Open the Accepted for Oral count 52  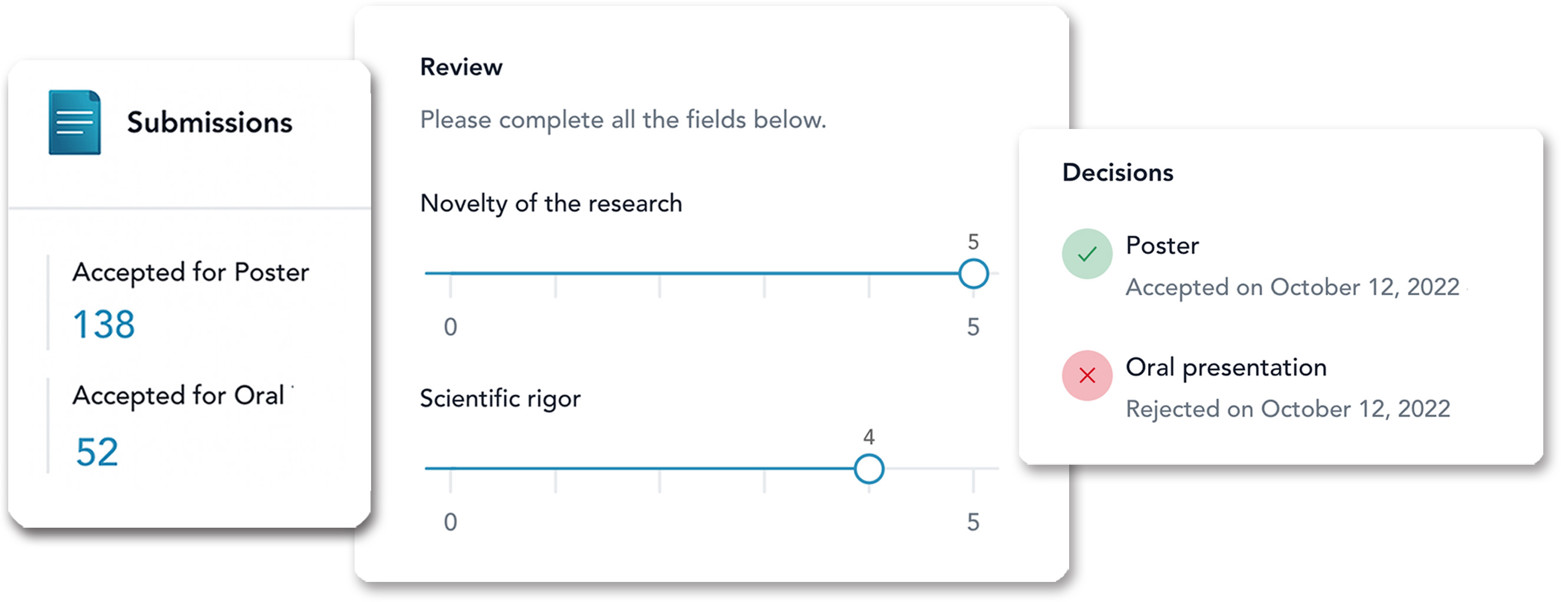point(97,453)
